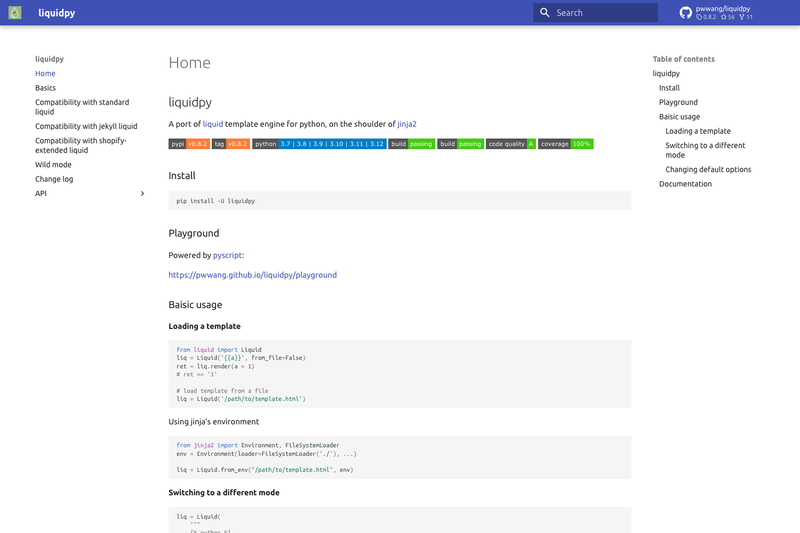800x533 pixels.
Task: Click the second build passing badge
Action: coord(460,144)
